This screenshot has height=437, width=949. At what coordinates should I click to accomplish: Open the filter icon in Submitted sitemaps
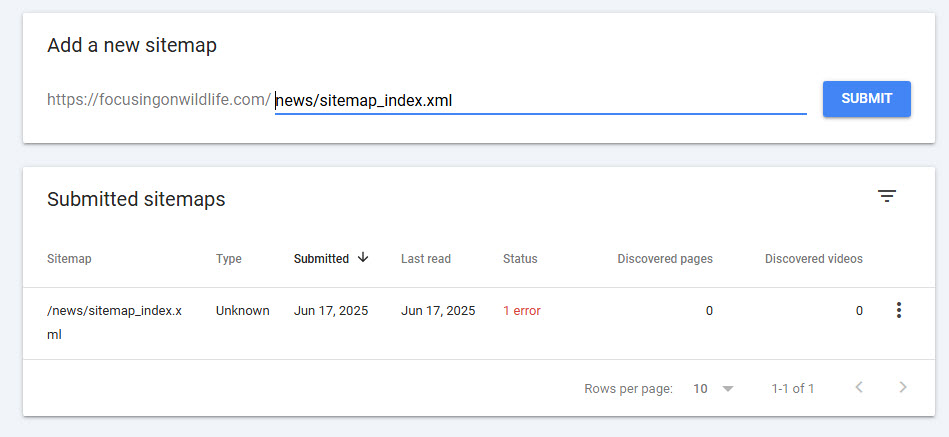pyautogui.click(x=887, y=196)
